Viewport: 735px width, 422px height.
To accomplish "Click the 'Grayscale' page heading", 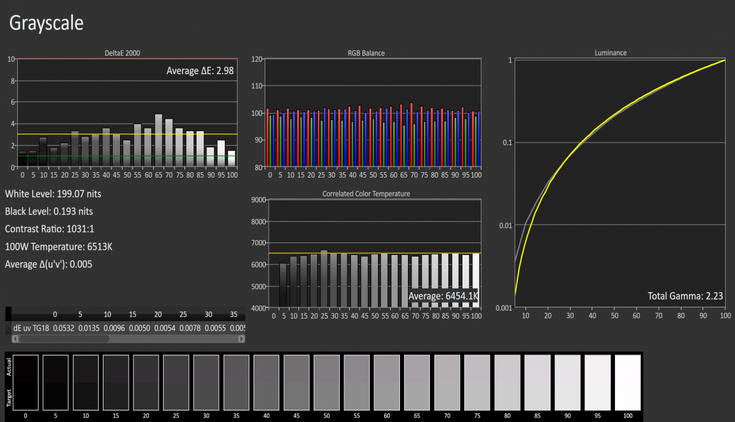I will (x=46, y=23).
